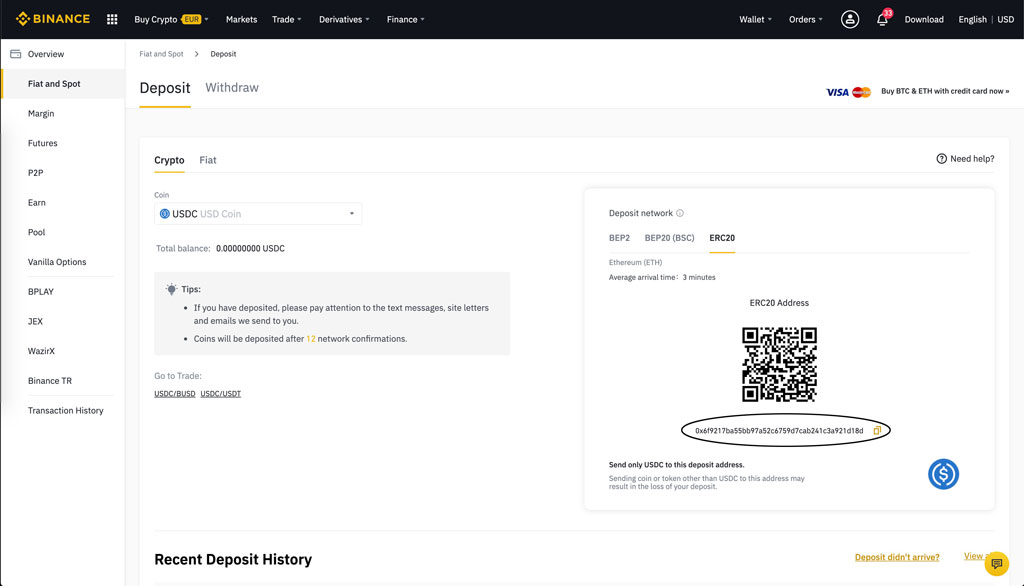Click the Download link
The height and width of the screenshot is (586, 1024).
coord(923,20)
